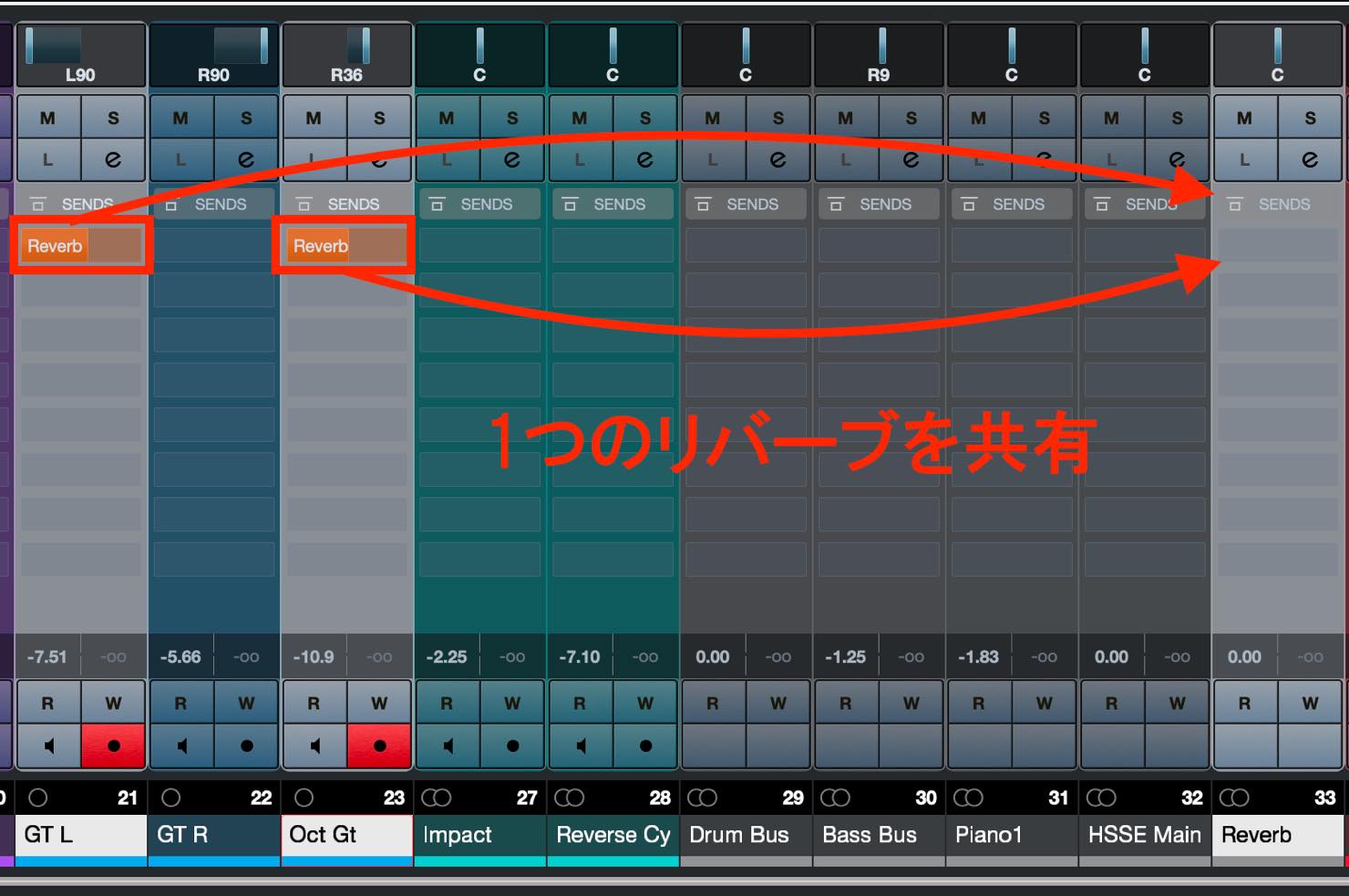Click the Listen (L) button on Reverb channel
The width and height of the screenshot is (1349, 896).
click(1245, 160)
